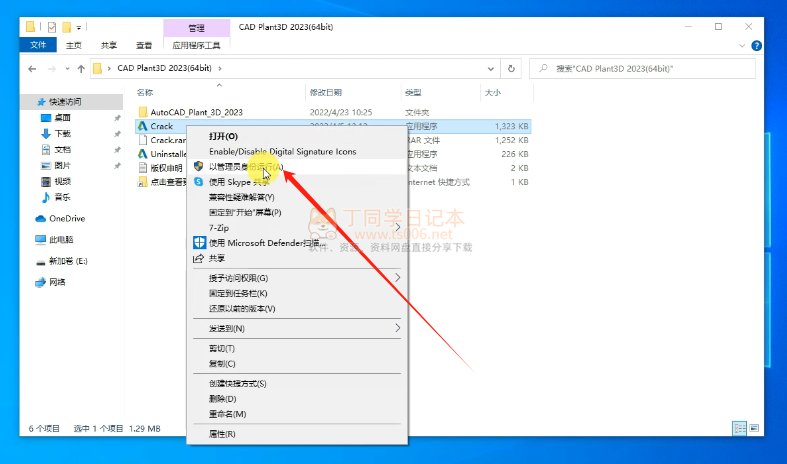This screenshot has width=787, height=464.
Task: Choose 剪切(T) from context menu
Action: click(297, 349)
